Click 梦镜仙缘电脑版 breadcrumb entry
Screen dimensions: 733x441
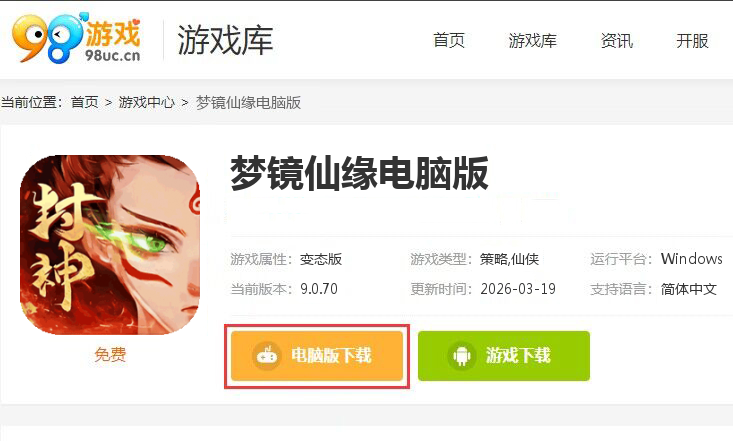coord(248,102)
